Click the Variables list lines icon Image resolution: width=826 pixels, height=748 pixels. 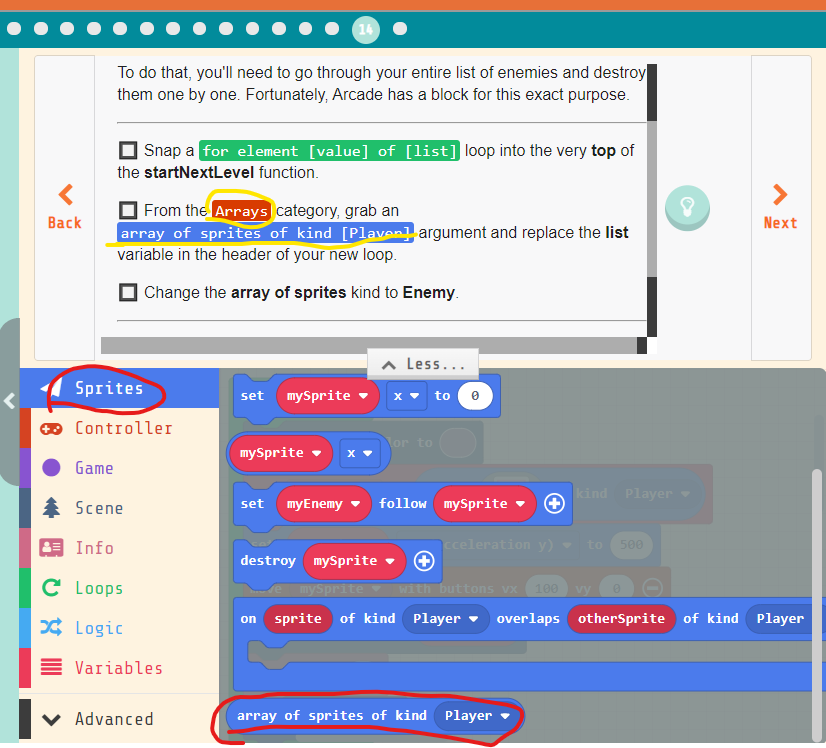(51, 667)
